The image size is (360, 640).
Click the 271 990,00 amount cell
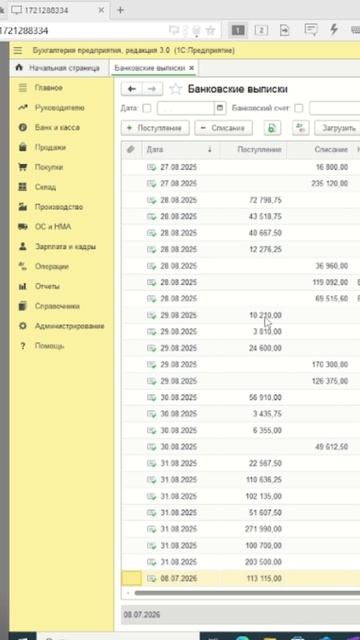[264, 529]
